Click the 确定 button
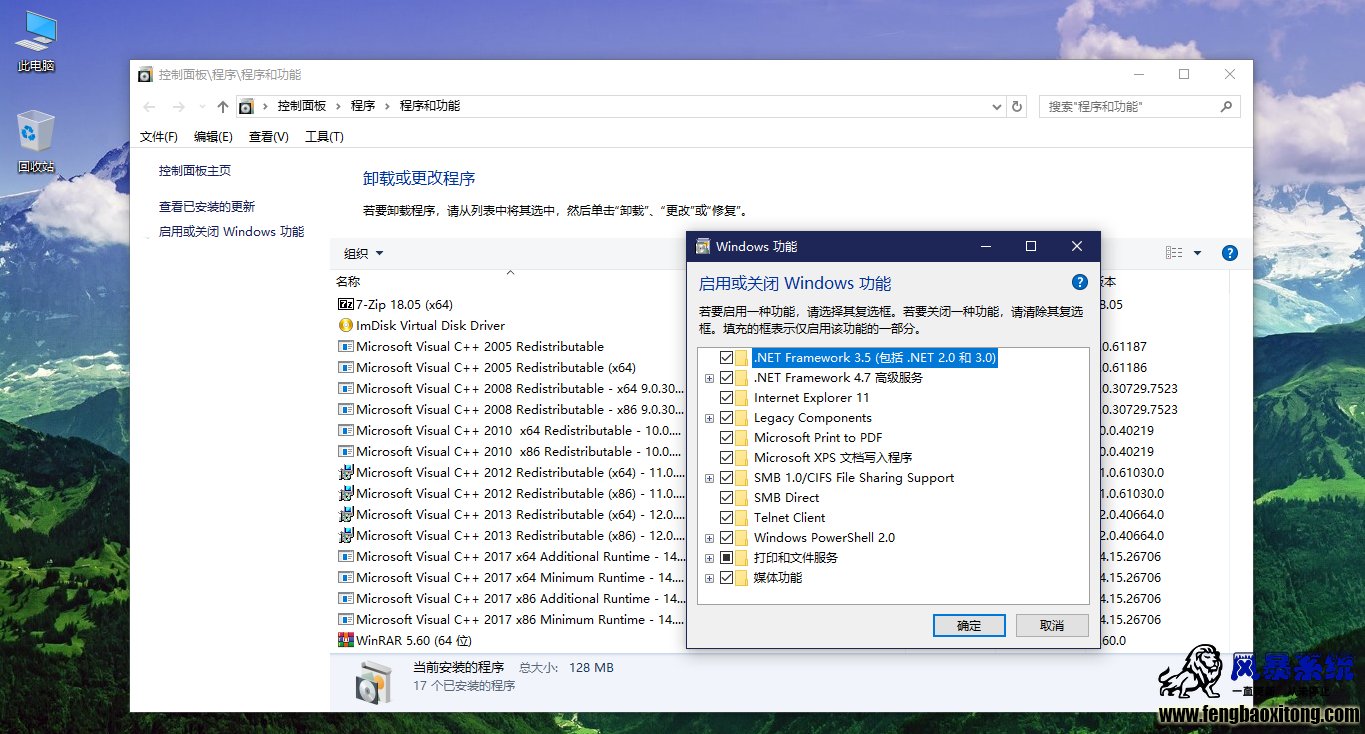The width and height of the screenshot is (1365, 734). pyautogui.click(x=969, y=625)
